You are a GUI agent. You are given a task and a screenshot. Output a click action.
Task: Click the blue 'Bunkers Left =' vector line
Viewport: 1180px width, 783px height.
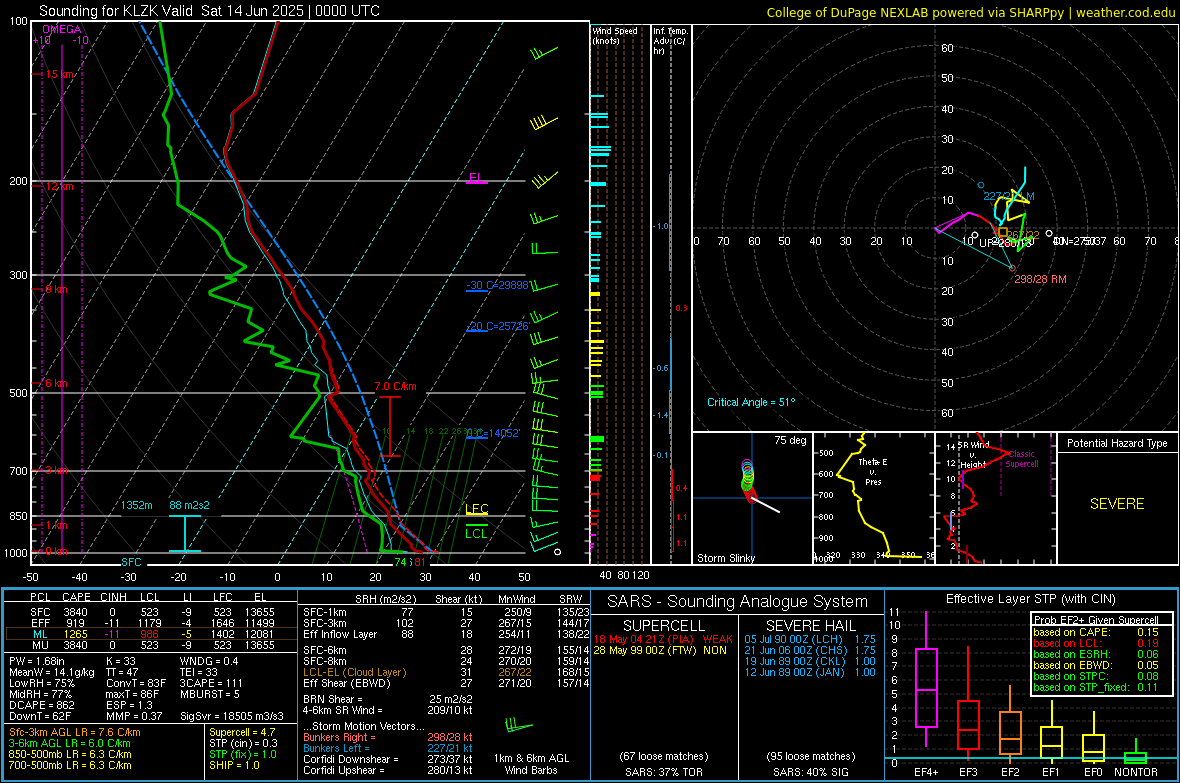click(388, 748)
